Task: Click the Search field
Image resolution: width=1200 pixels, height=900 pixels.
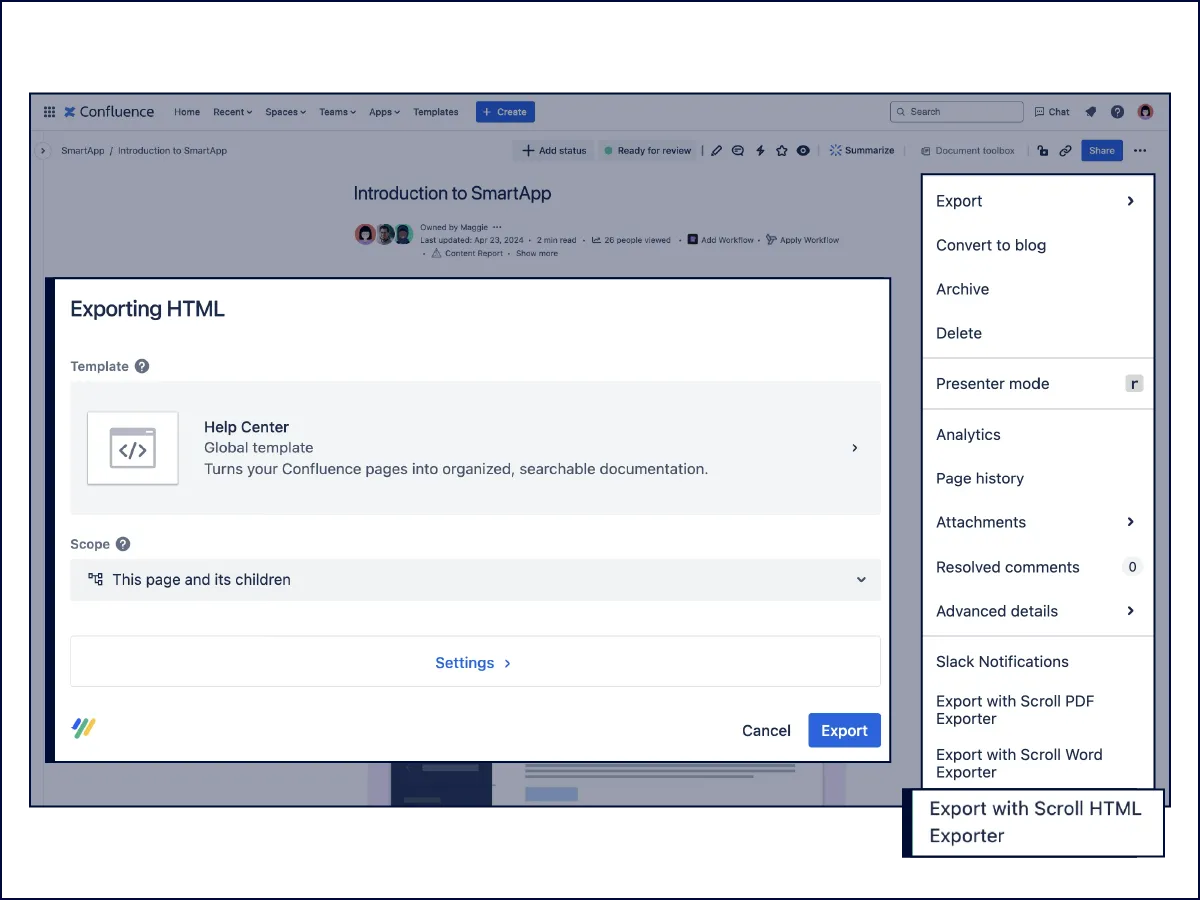Action: click(x=957, y=112)
